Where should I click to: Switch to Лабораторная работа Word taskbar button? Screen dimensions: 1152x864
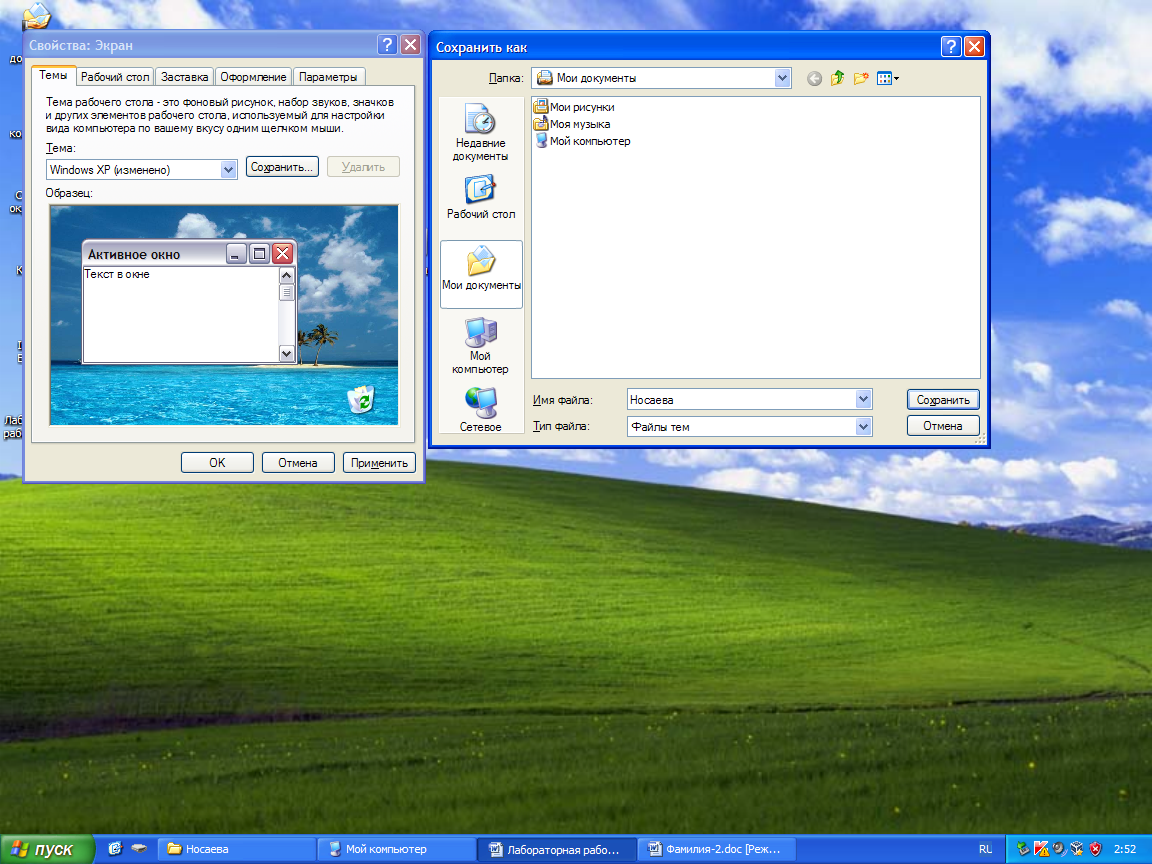point(556,849)
